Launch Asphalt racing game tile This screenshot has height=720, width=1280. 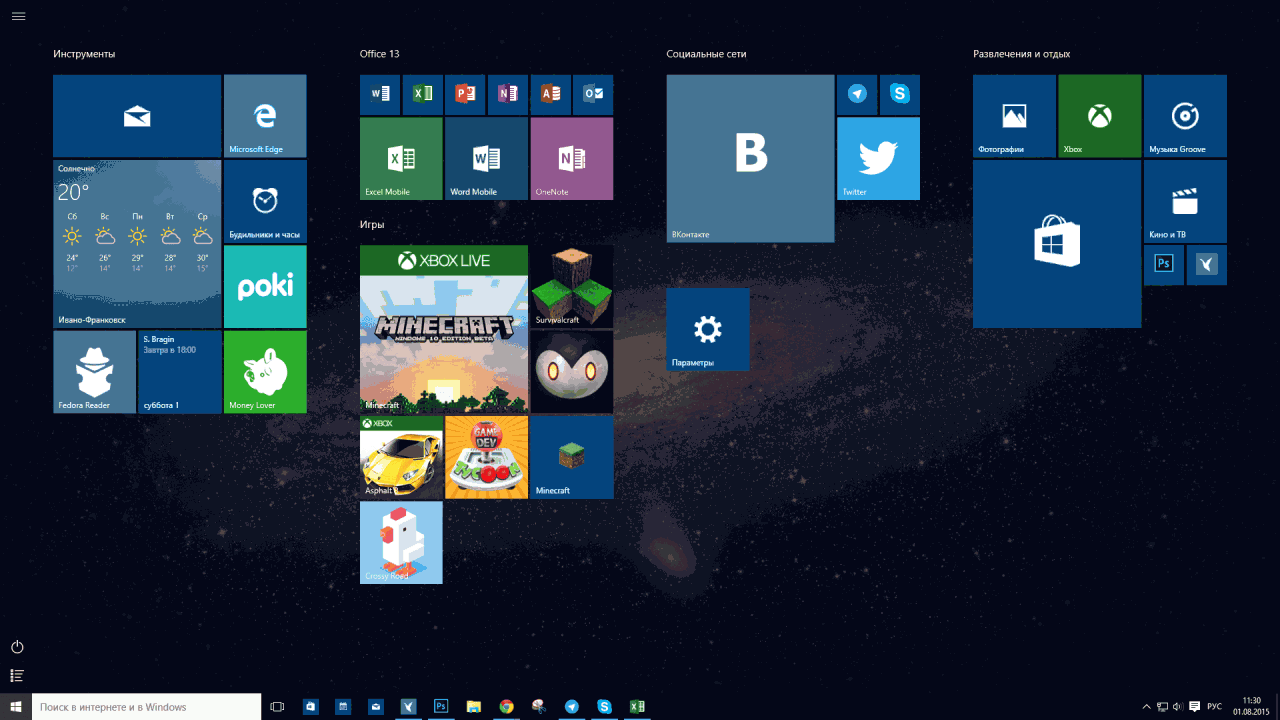tap(401, 457)
